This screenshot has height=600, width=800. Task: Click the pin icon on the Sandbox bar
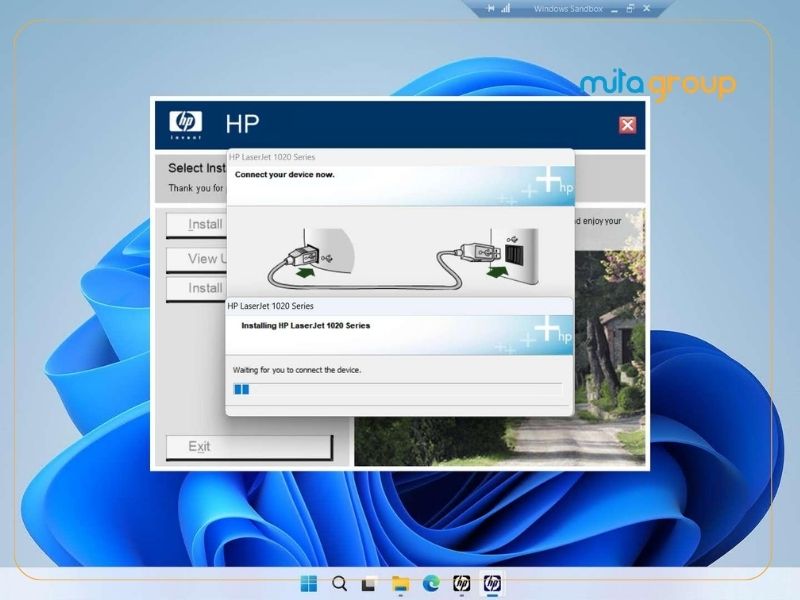pyautogui.click(x=490, y=9)
